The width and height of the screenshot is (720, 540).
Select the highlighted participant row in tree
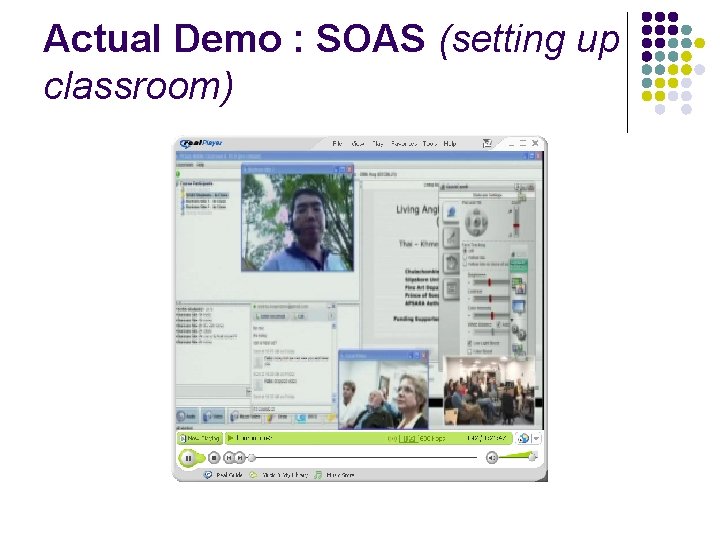point(206,195)
